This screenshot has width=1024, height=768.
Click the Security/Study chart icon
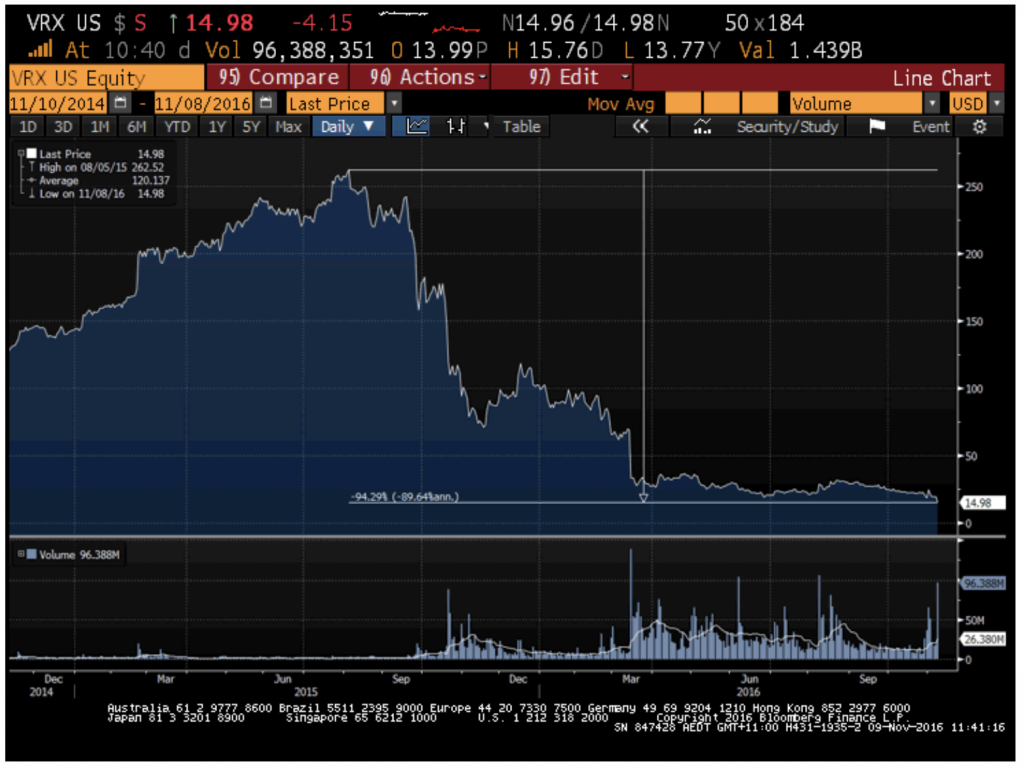[702, 126]
